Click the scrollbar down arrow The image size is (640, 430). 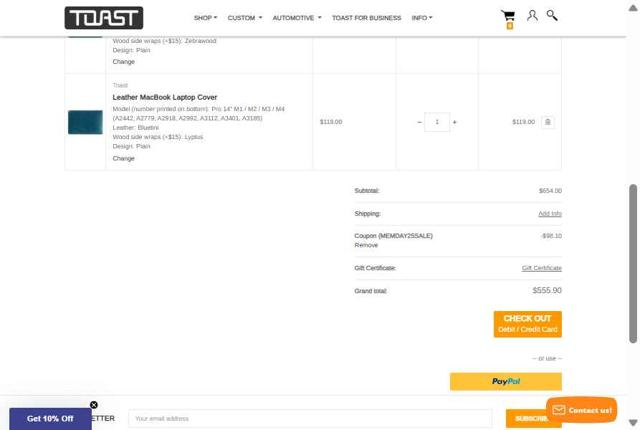(x=633, y=422)
